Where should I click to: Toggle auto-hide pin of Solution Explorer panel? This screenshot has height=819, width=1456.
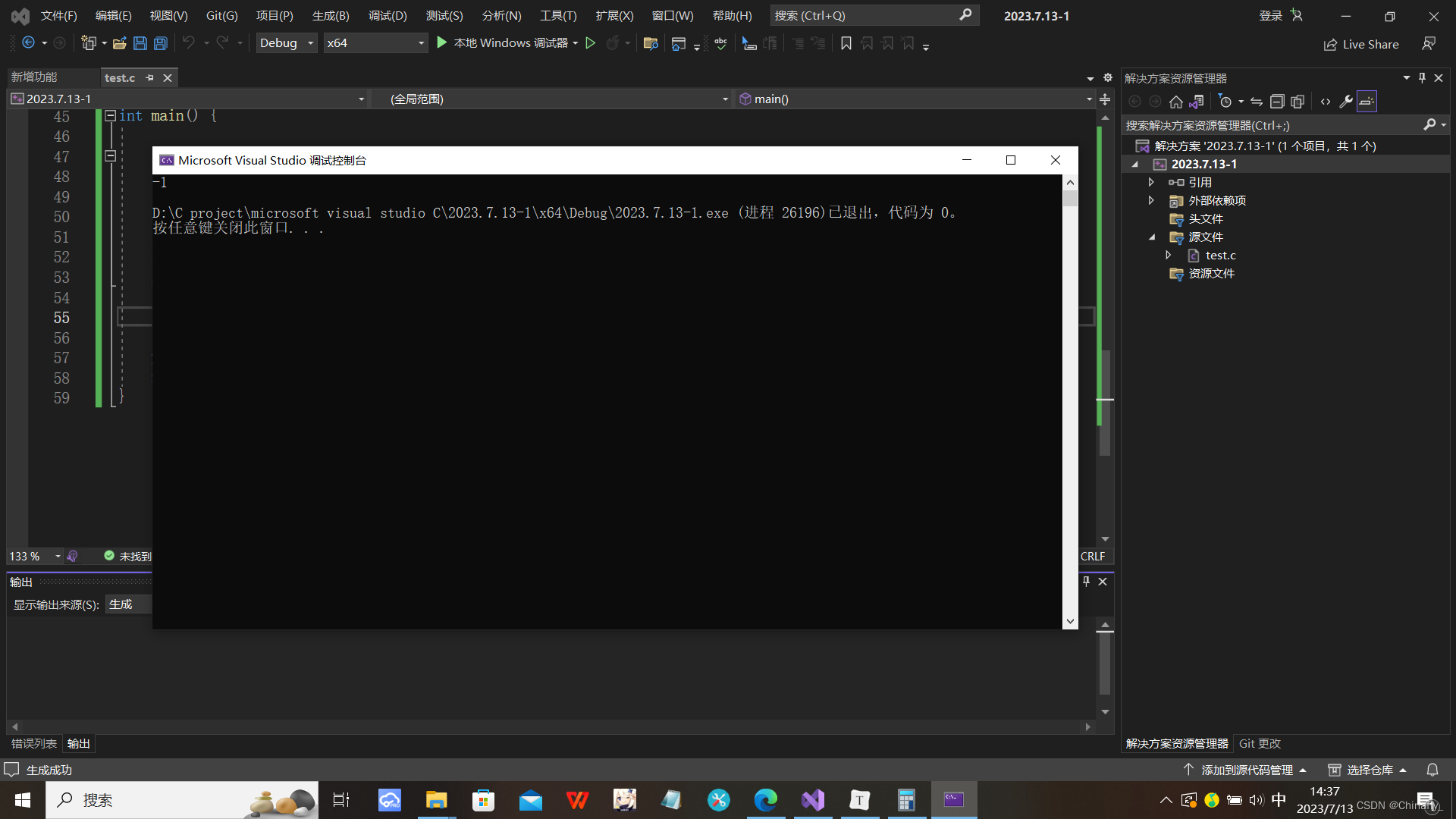pyautogui.click(x=1422, y=78)
